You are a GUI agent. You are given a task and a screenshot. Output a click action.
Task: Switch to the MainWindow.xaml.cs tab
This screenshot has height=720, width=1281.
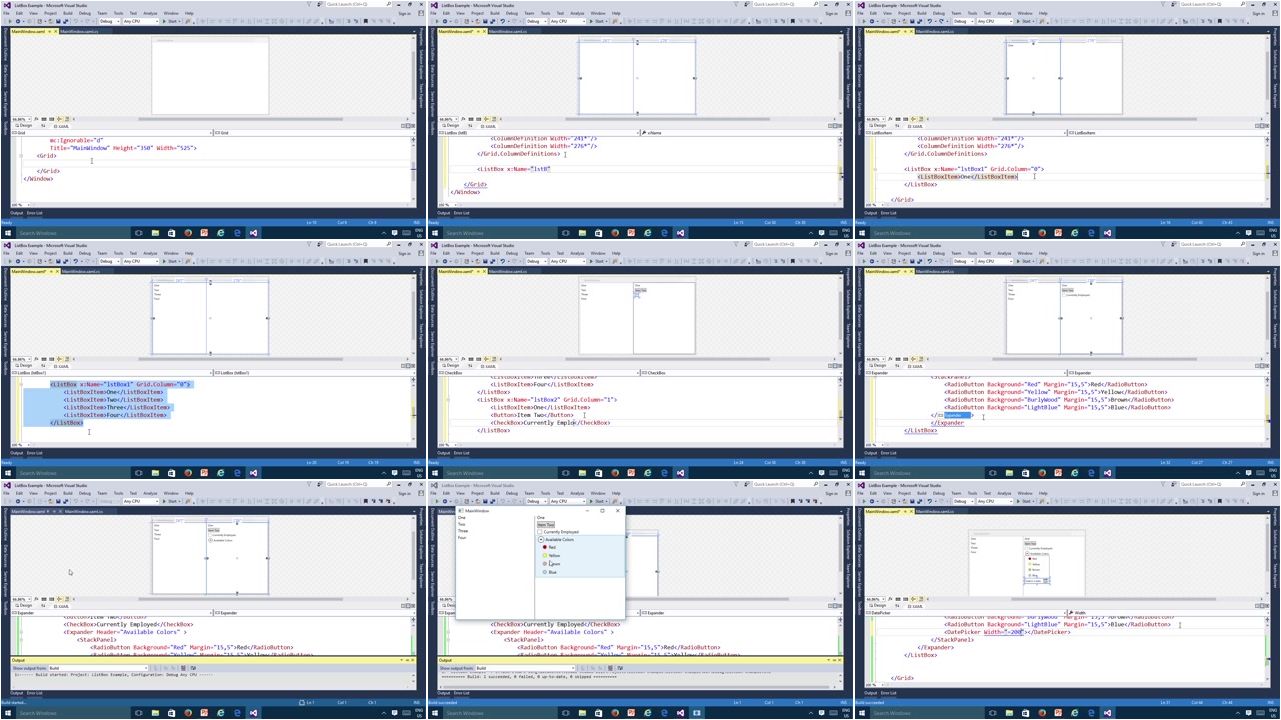point(78,30)
